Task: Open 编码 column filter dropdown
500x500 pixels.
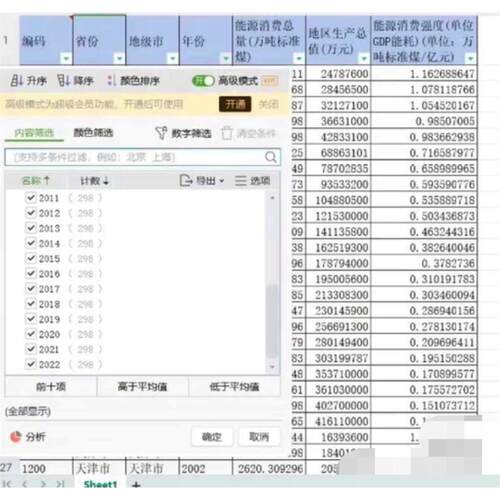Action: [x=66, y=59]
